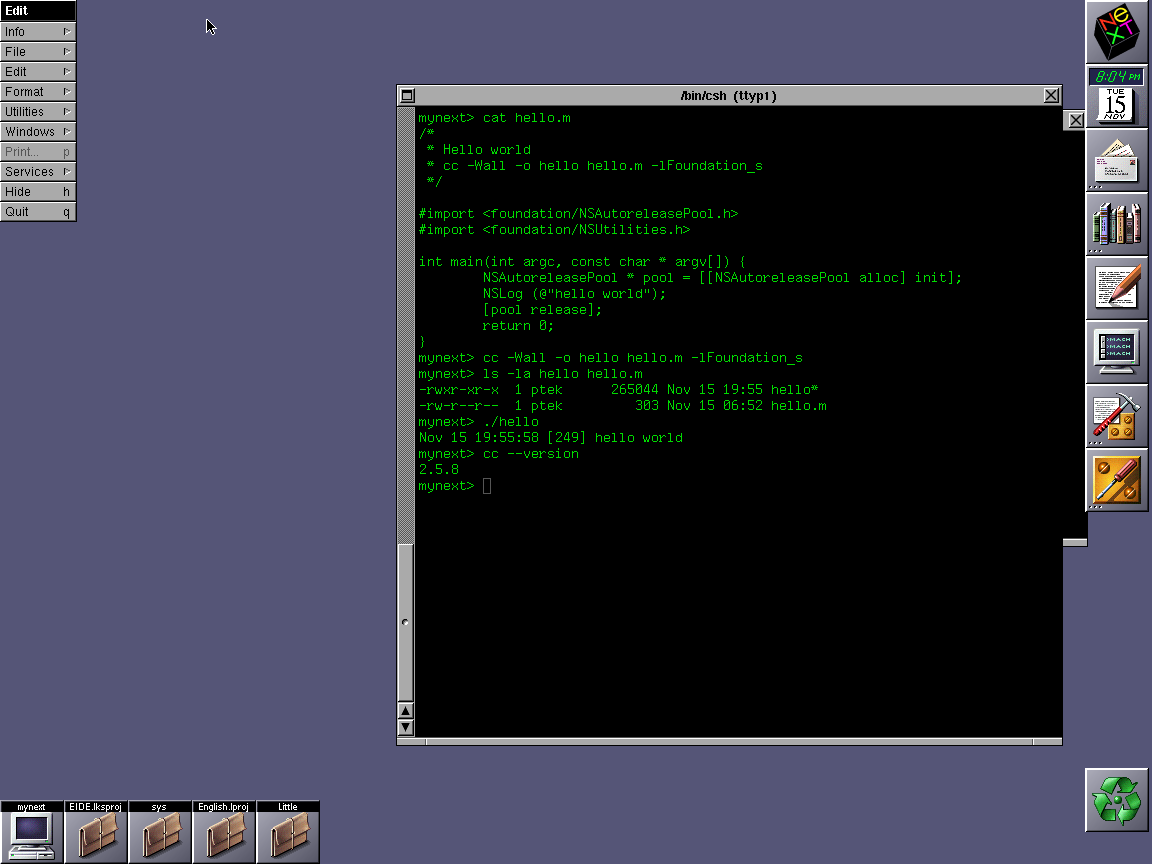Click the terminal scrollbar down arrow
This screenshot has width=1152, height=864.
pyautogui.click(x=405, y=727)
